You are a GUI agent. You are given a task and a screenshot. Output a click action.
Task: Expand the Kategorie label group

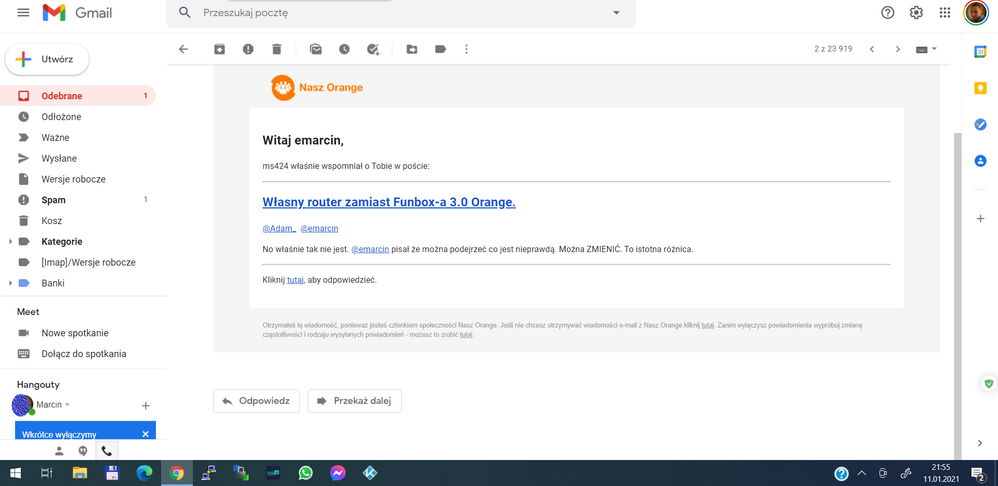pos(11,242)
